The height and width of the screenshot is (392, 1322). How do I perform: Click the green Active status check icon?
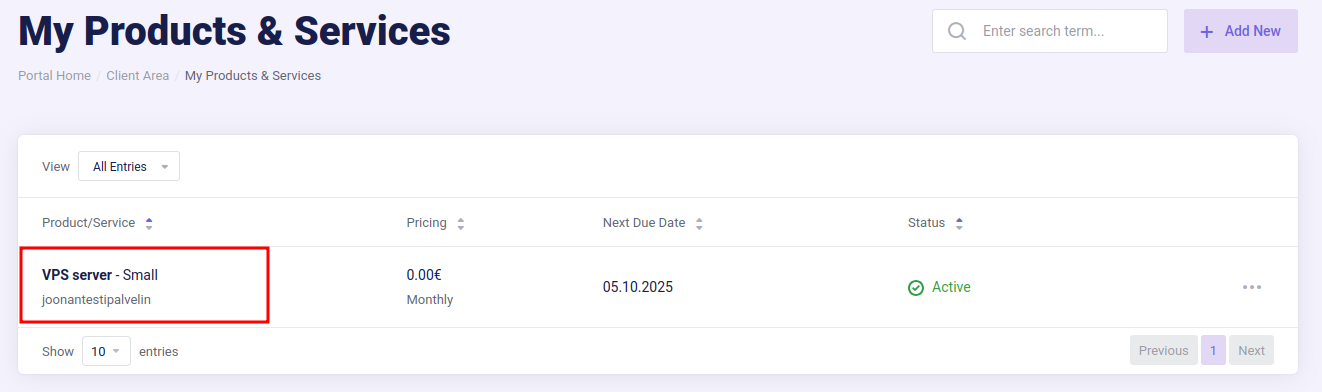[916, 288]
